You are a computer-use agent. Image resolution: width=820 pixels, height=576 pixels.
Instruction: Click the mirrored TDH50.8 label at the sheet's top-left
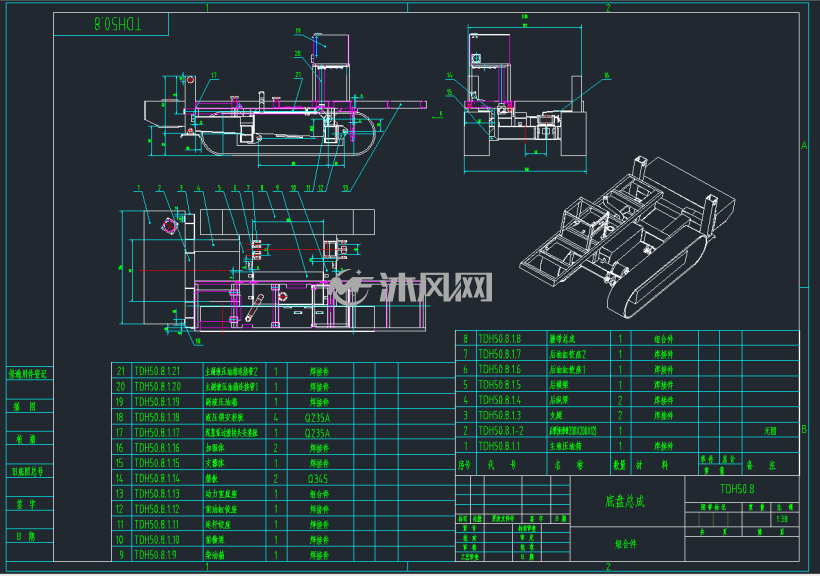tap(118, 24)
